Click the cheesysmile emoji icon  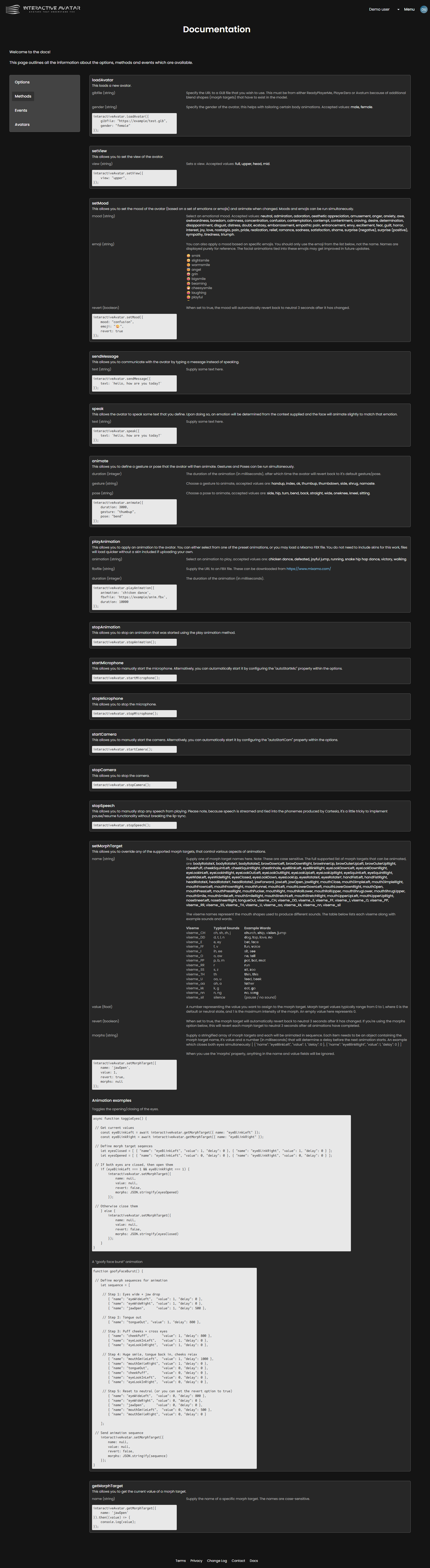coord(189,288)
